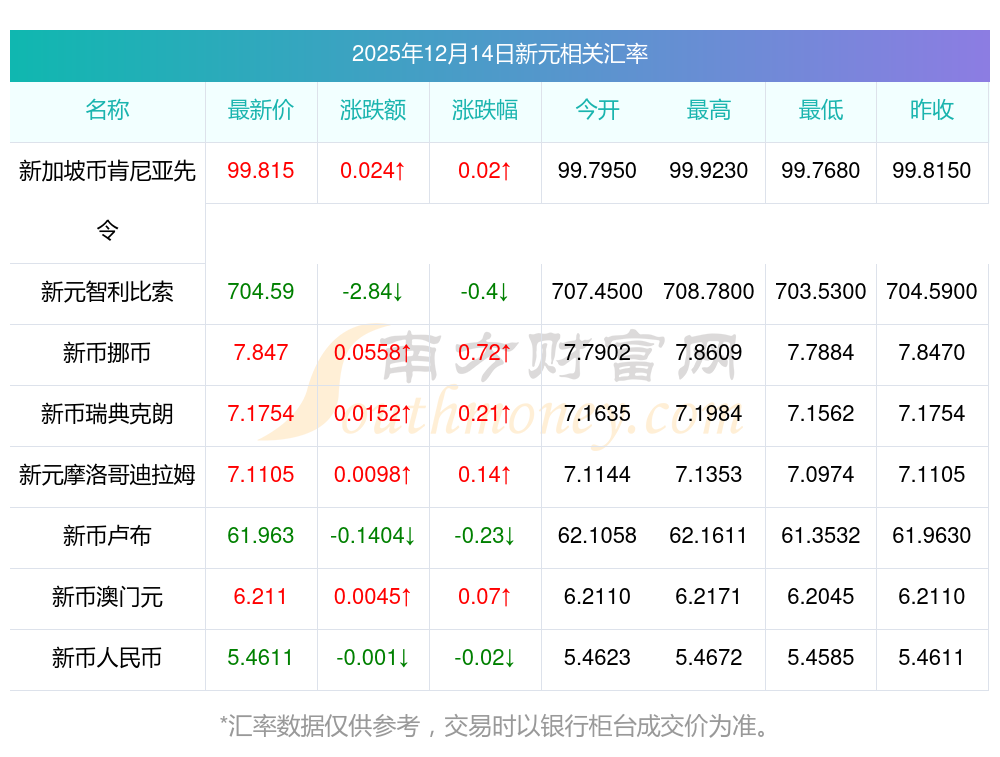Viewport: 1000px width, 757px height.
Task: Click previous close 7.8470
Action: click(932, 352)
